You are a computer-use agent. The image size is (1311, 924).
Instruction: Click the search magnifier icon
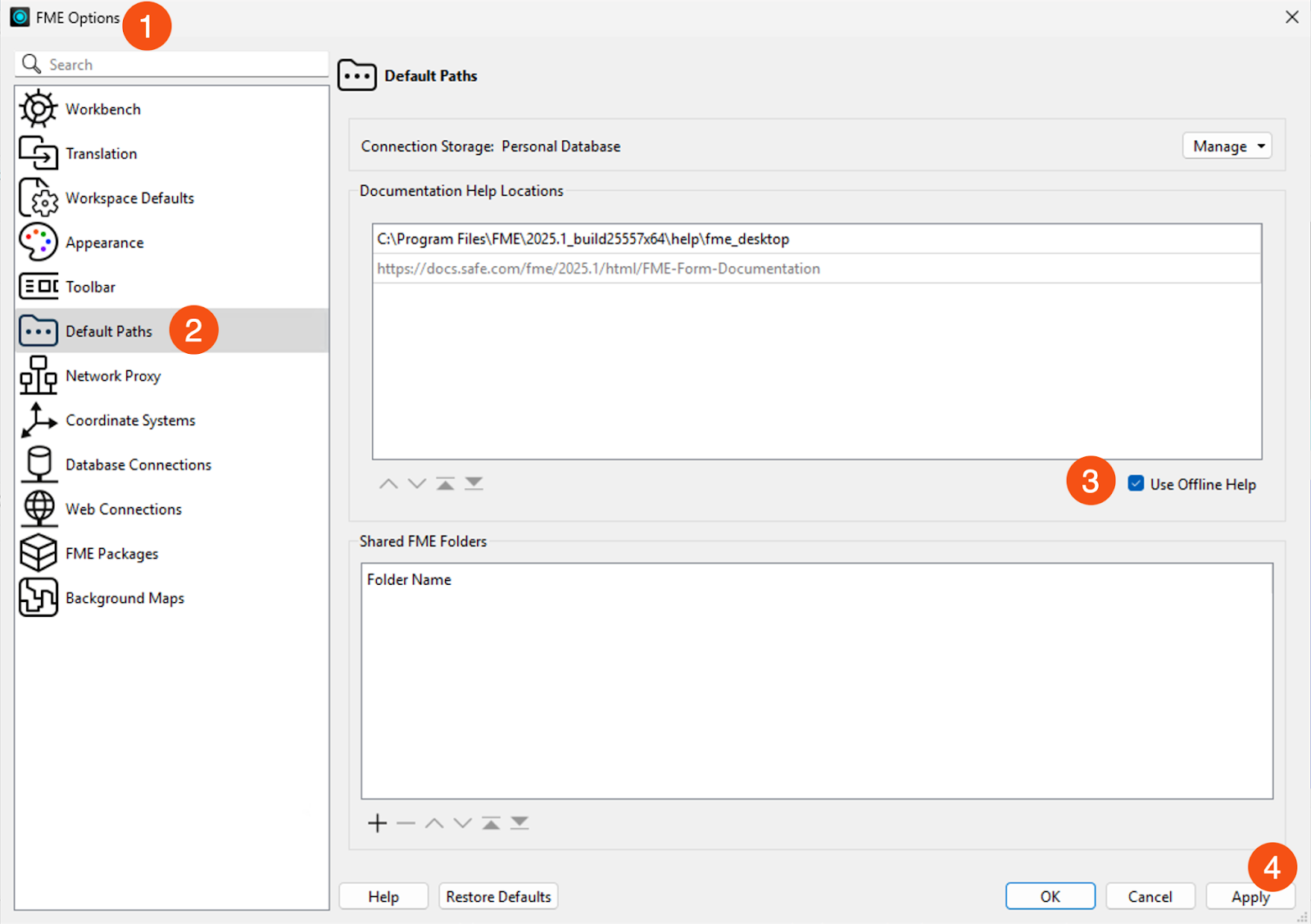(x=31, y=64)
